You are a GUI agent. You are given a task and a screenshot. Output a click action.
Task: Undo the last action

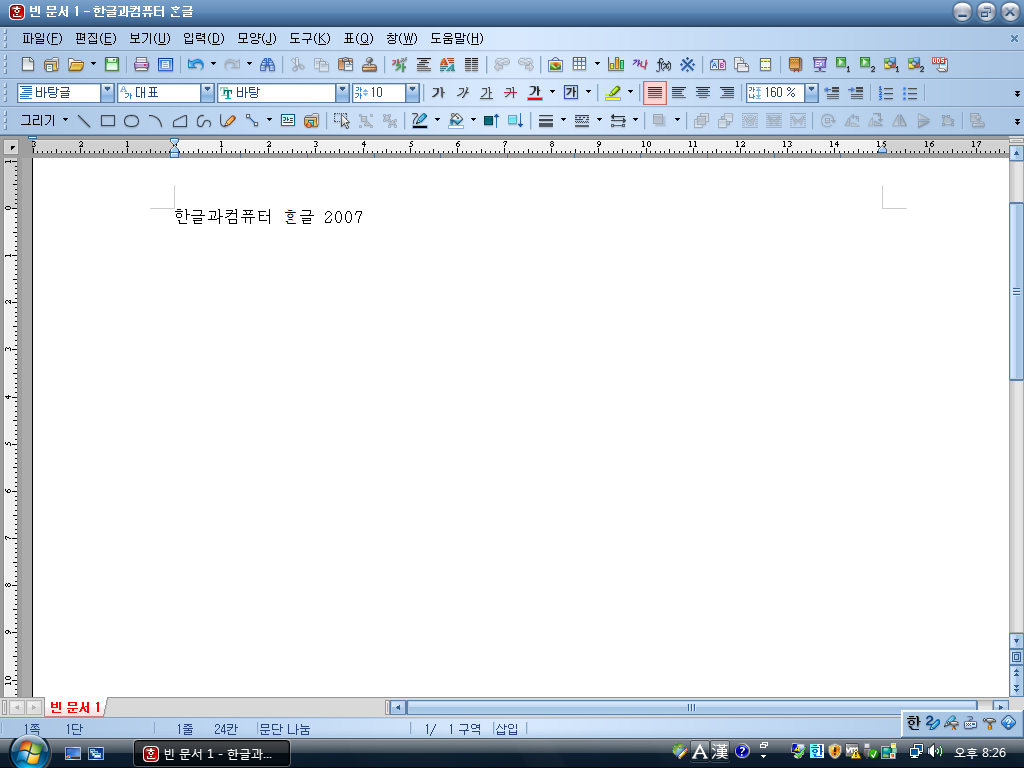[x=195, y=64]
